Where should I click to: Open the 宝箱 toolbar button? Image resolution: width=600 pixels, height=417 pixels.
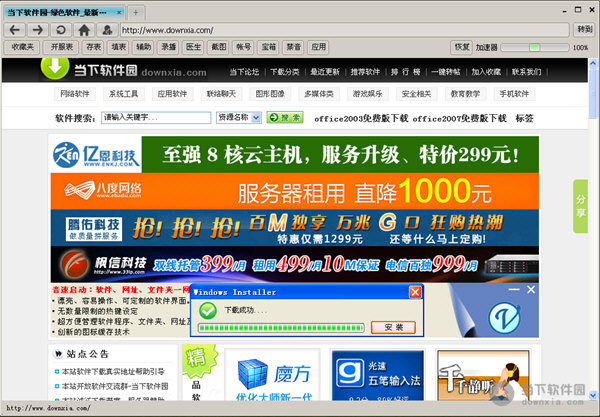pyautogui.click(x=268, y=47)
